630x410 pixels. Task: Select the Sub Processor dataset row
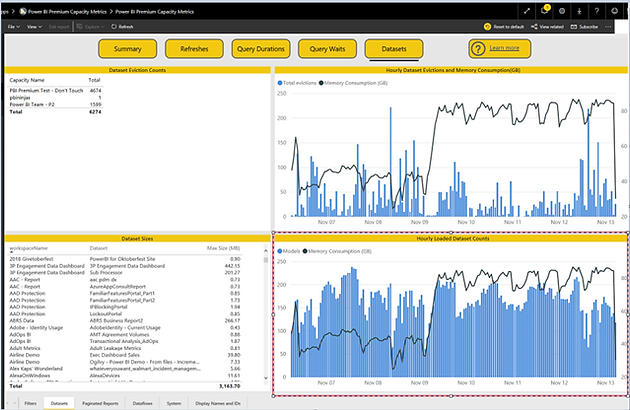pos(125,273)
